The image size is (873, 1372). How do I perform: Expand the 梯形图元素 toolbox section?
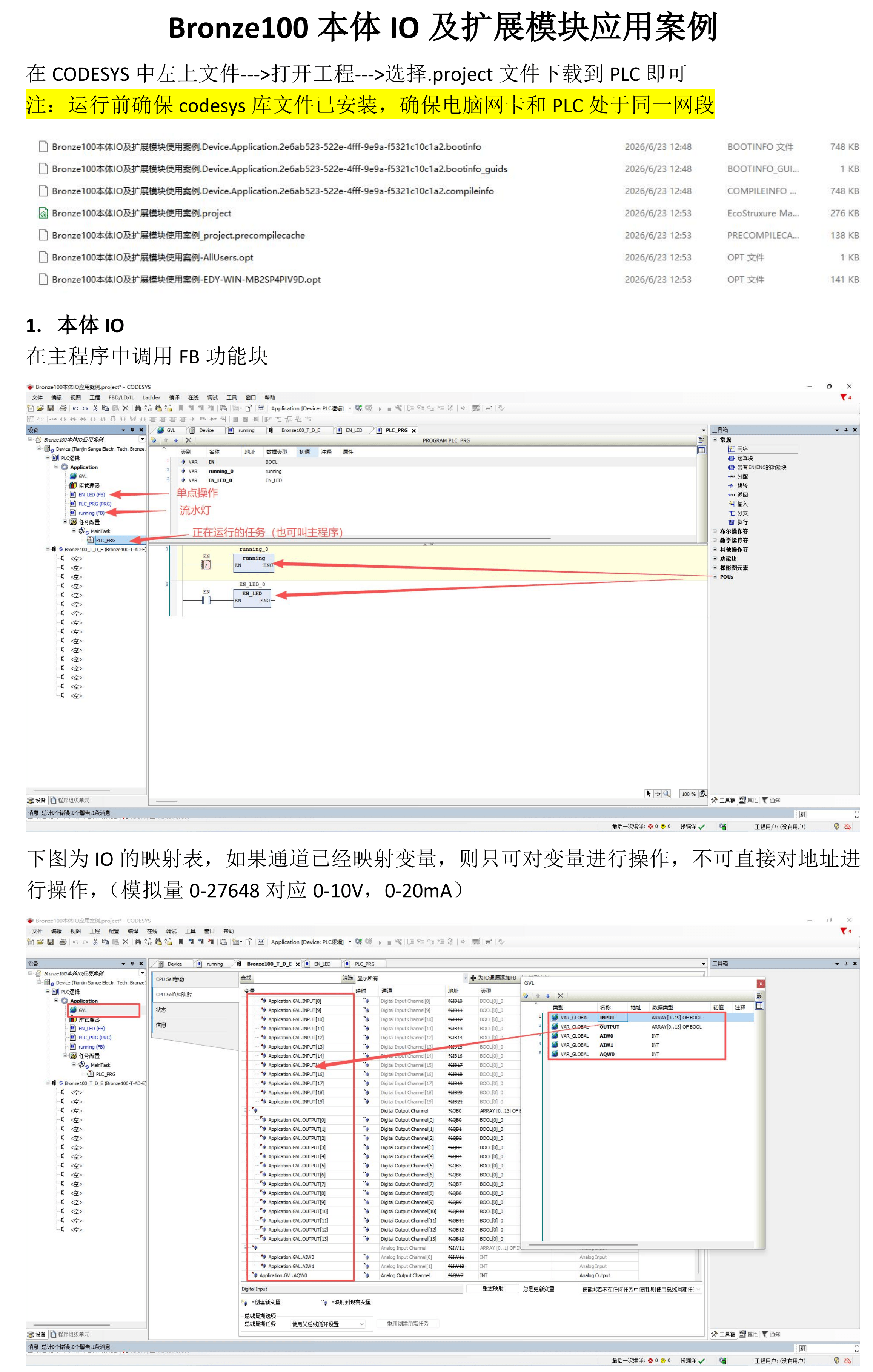715,568
